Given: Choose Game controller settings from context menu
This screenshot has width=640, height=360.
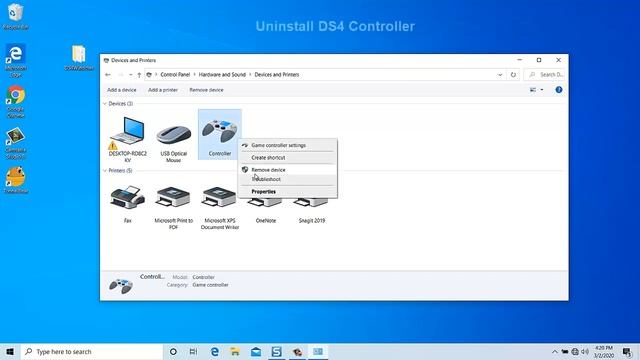Looking at the screenshot, I should (287, 145).
